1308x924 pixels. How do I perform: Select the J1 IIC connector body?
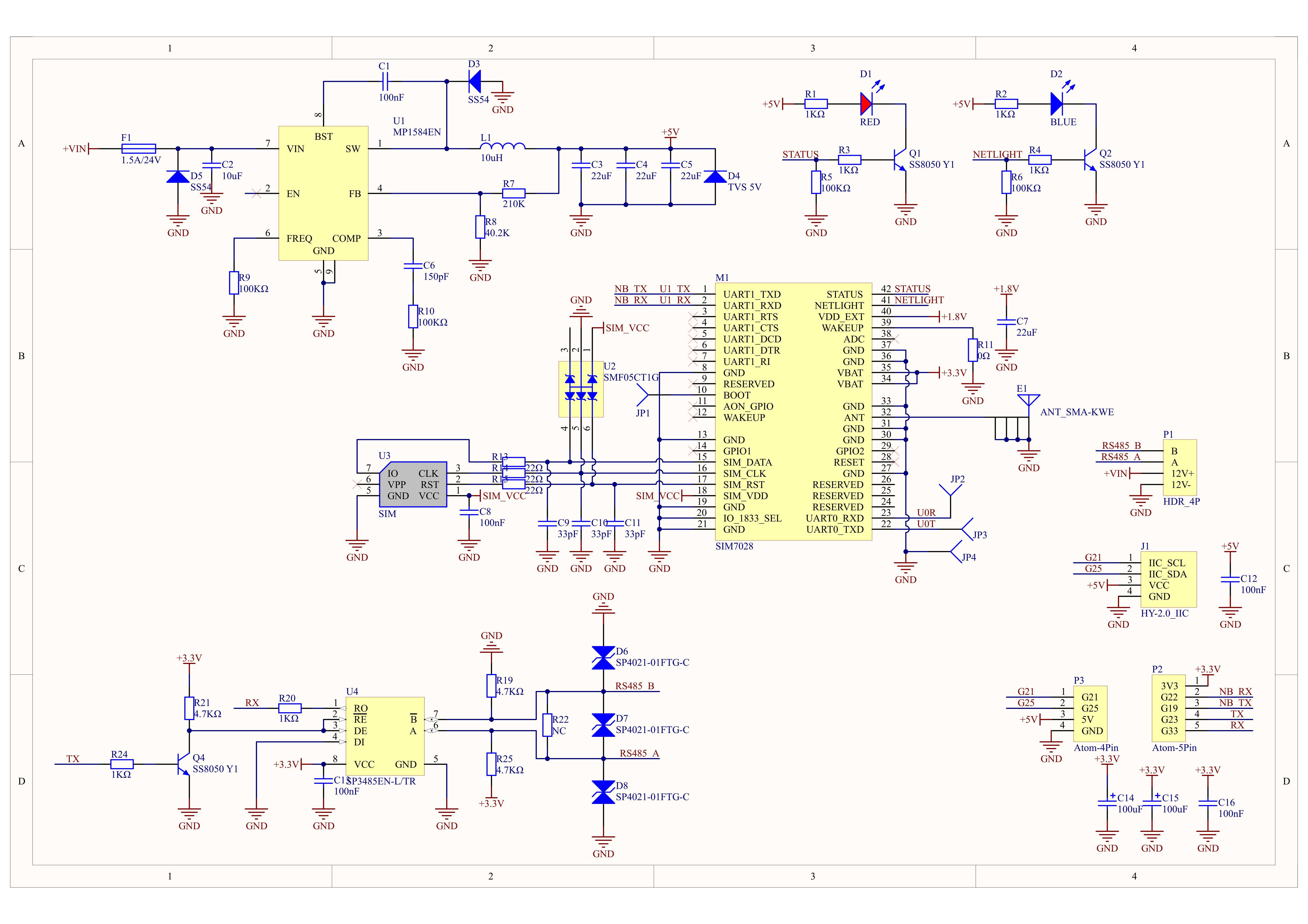tap(1168, 579)
